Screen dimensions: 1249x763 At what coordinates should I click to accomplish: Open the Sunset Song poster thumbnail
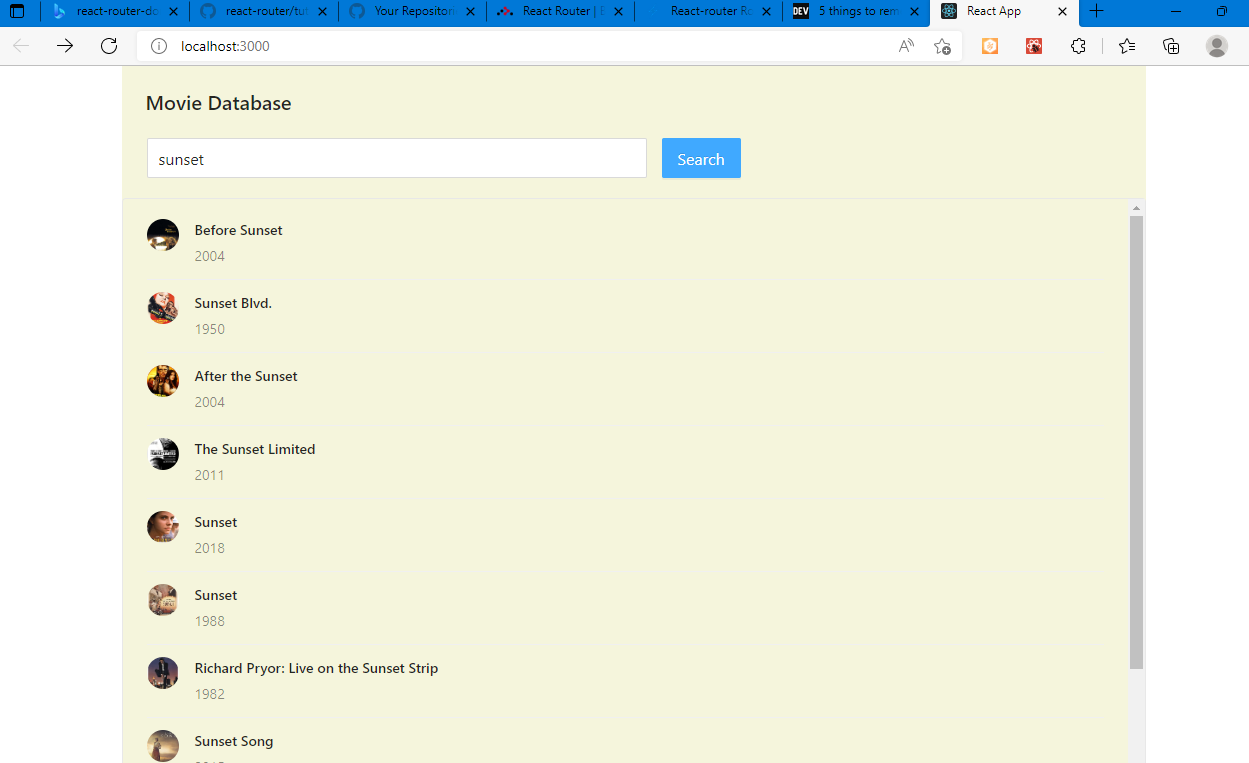(163, 746)
